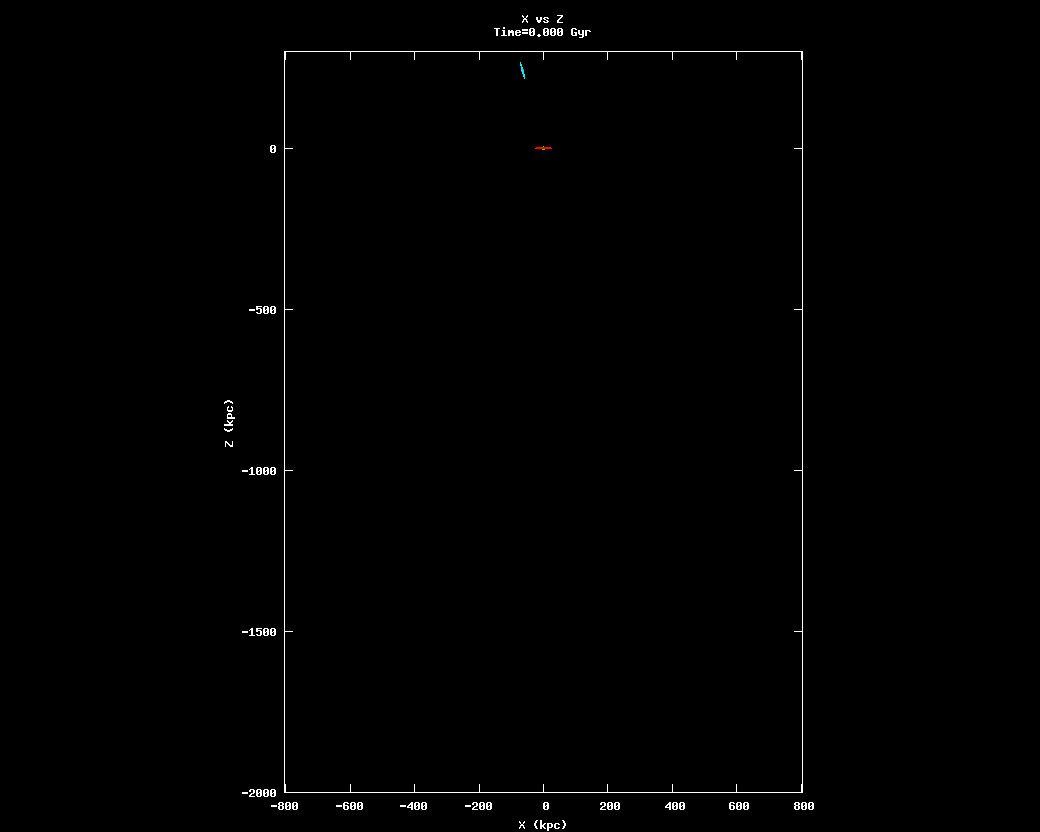Pick the 600 tick label on the X axis
The height and width of the screenshot is (832, 1040).
pos(739,806)
